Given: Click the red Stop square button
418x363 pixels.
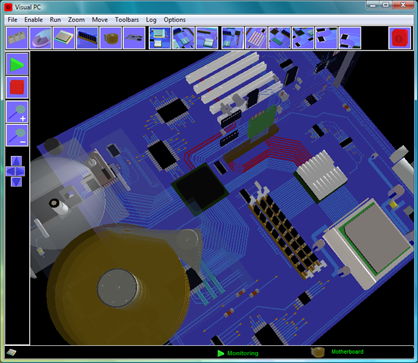Looking at the screenshot, I should tap(17, 88).
